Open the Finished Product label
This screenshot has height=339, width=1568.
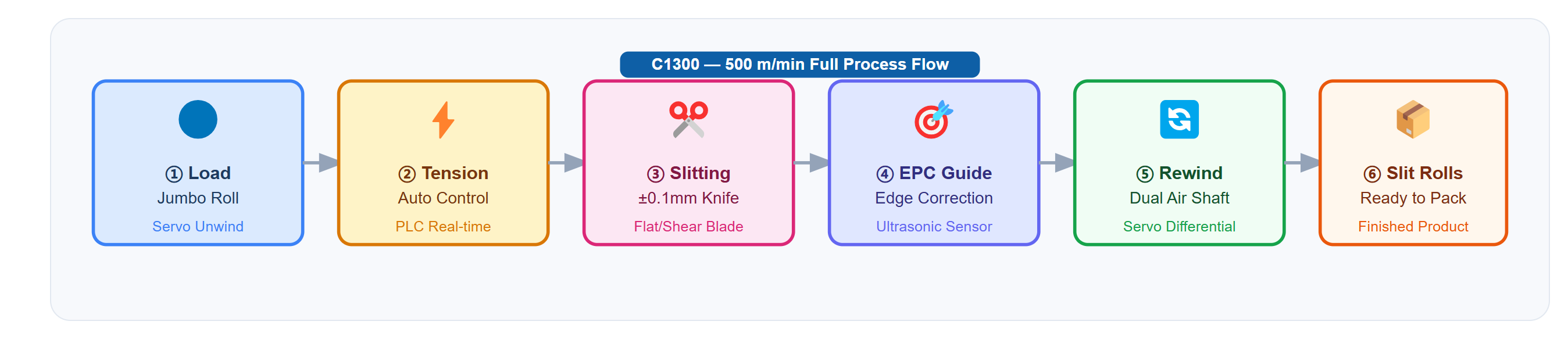tap(1413, 226)
